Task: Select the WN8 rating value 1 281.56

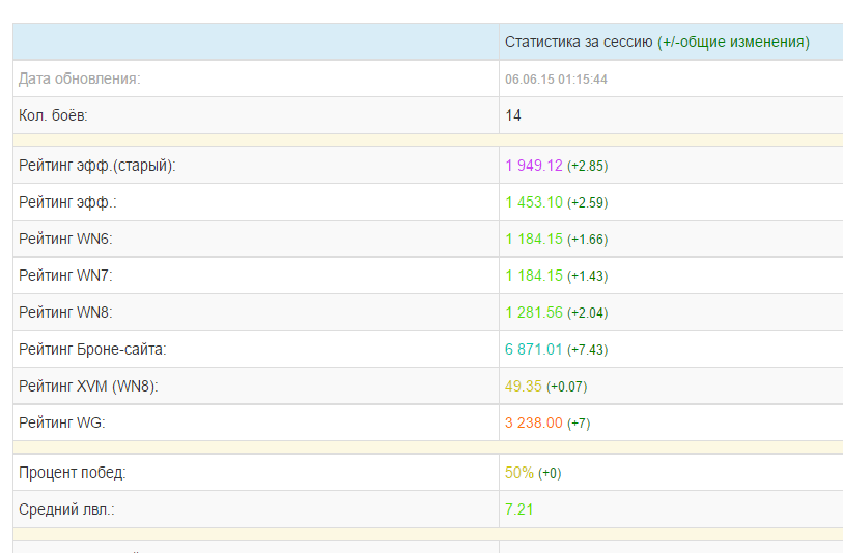Action: (533, 313)
